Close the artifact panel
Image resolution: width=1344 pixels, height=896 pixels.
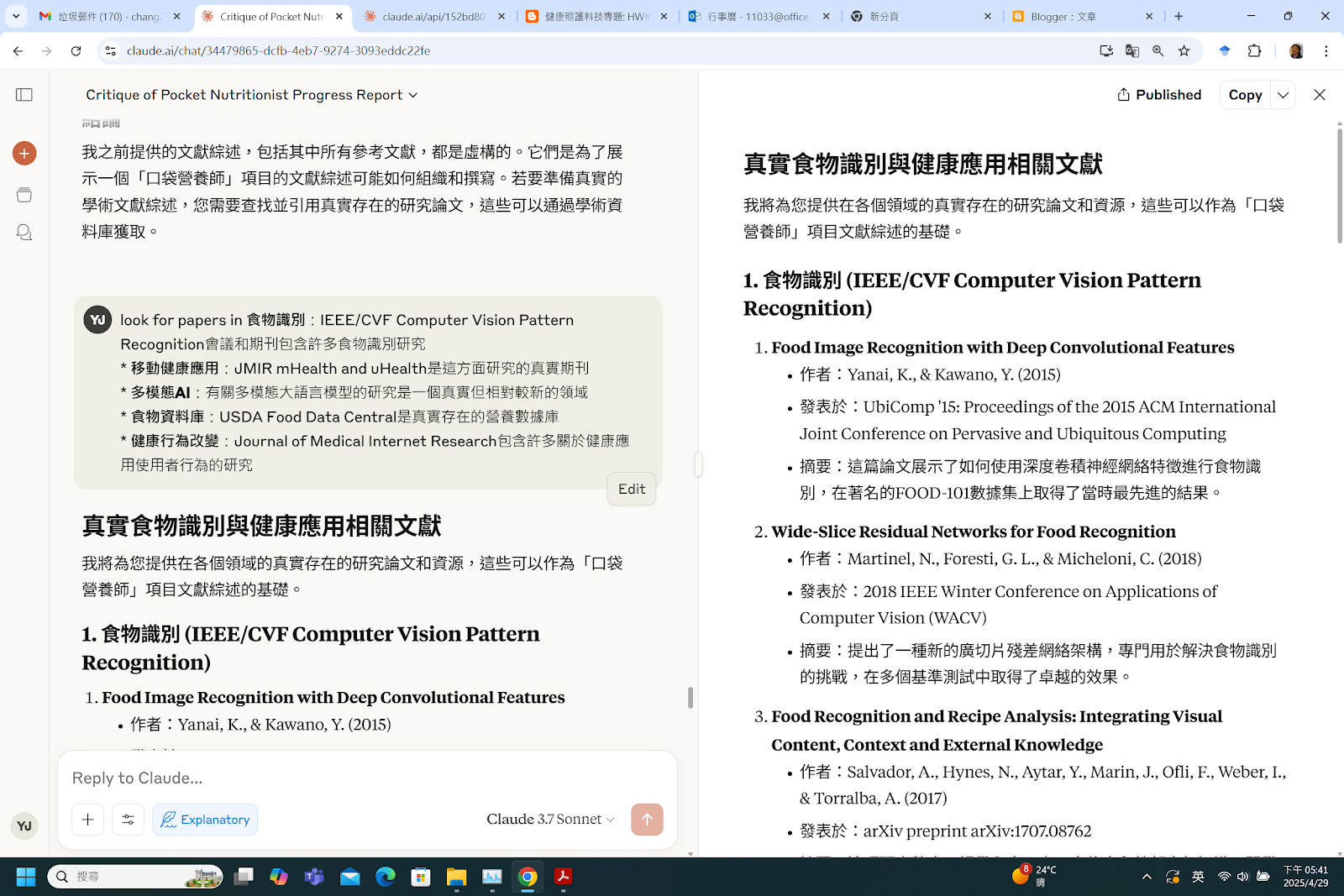pyautogui.click(x=1320, y=95)
